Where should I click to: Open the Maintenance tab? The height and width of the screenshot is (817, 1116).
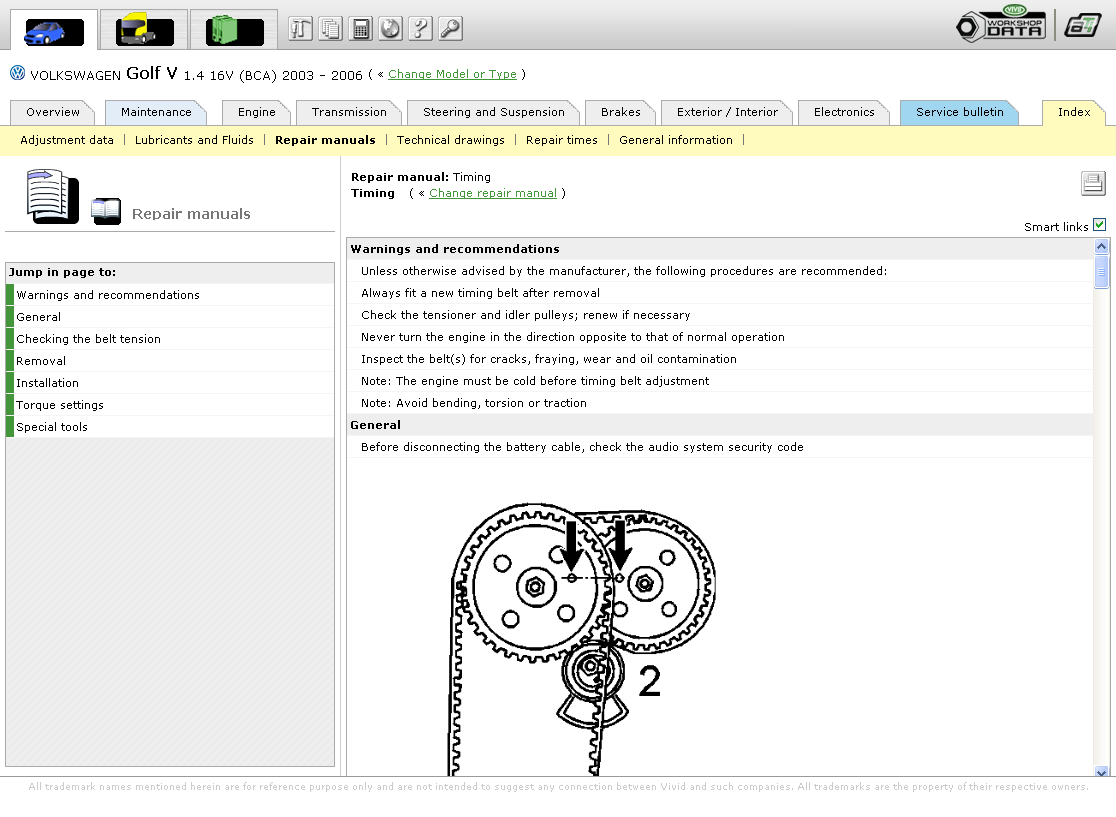click(x=156, y=112)
